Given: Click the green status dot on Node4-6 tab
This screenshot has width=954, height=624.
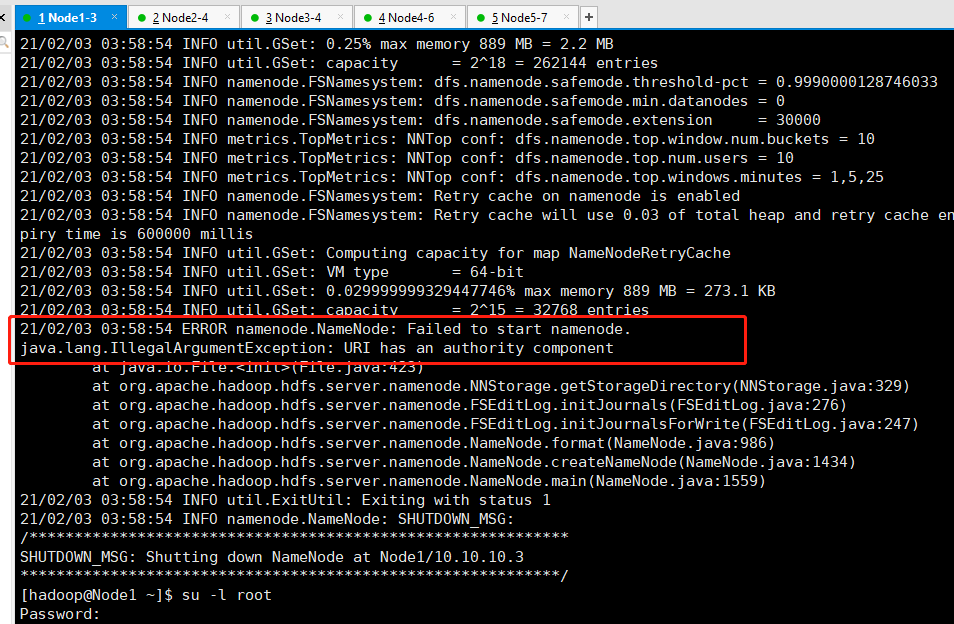Looking at the screenshot, I should pyautogui.click(x=367, y=18).
